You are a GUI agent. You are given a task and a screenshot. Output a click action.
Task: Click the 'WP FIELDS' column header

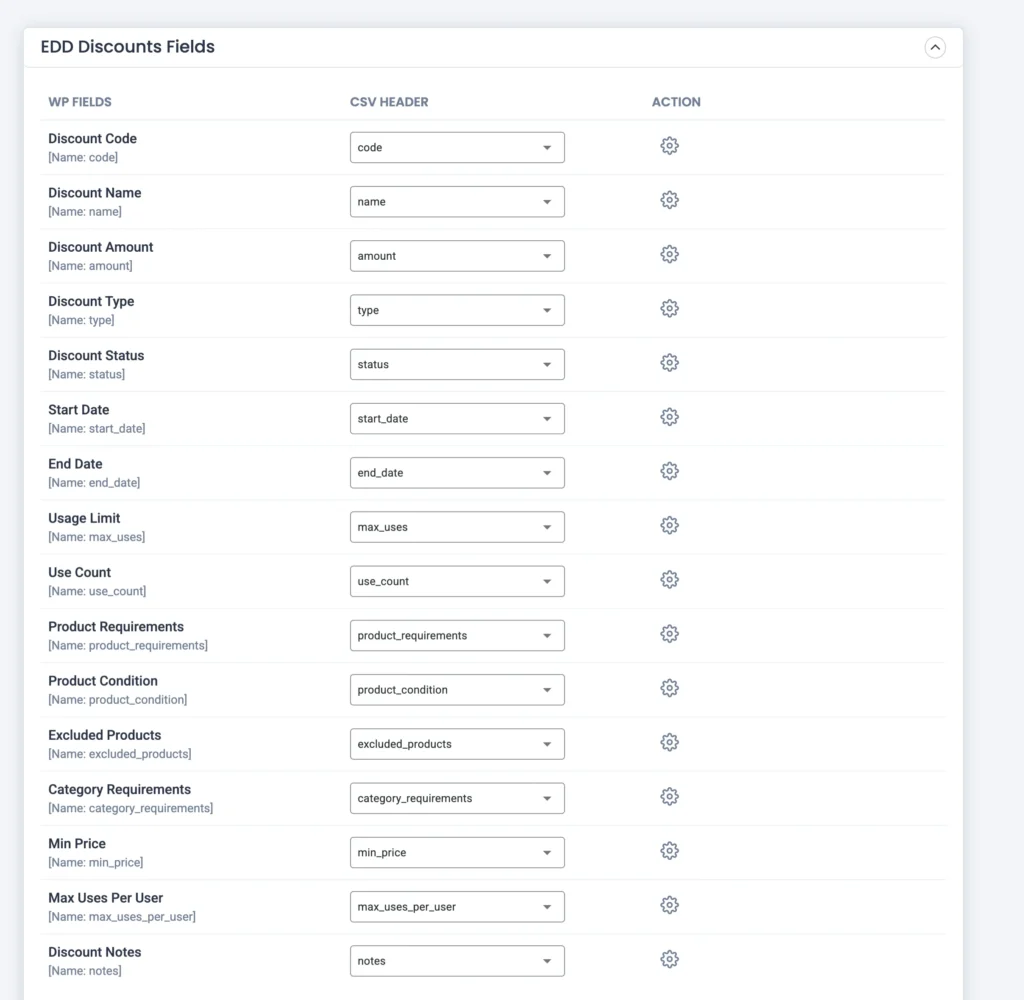tap(80, 102)
